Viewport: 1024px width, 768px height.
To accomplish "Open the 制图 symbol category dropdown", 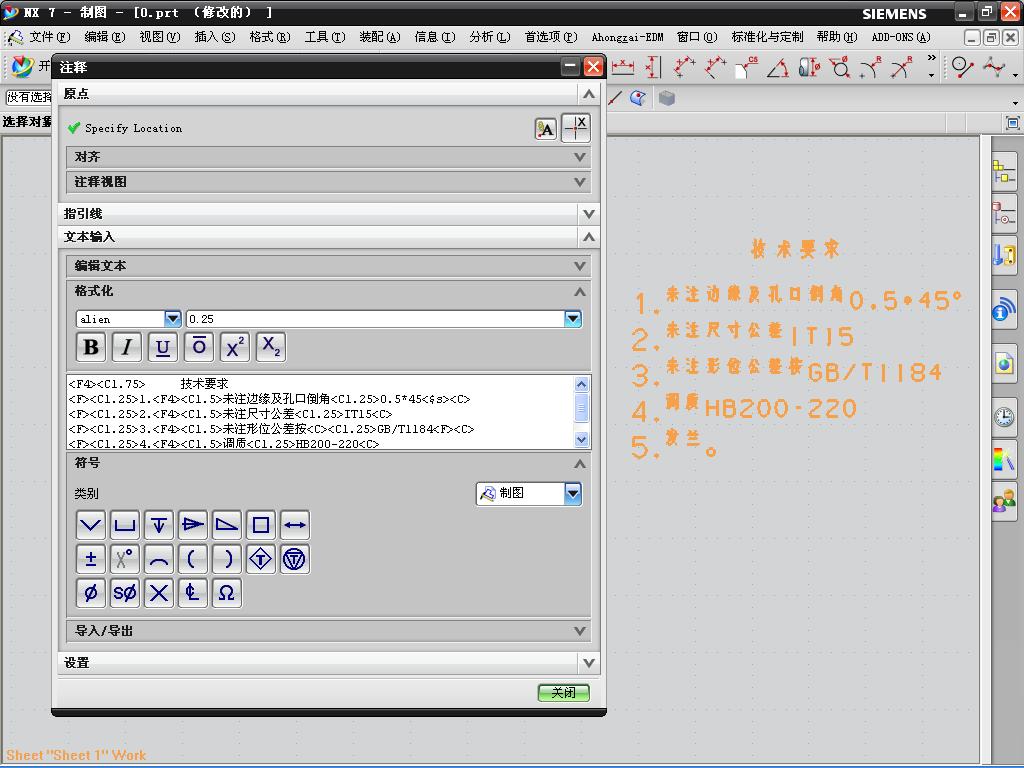I will coord(573,494).
